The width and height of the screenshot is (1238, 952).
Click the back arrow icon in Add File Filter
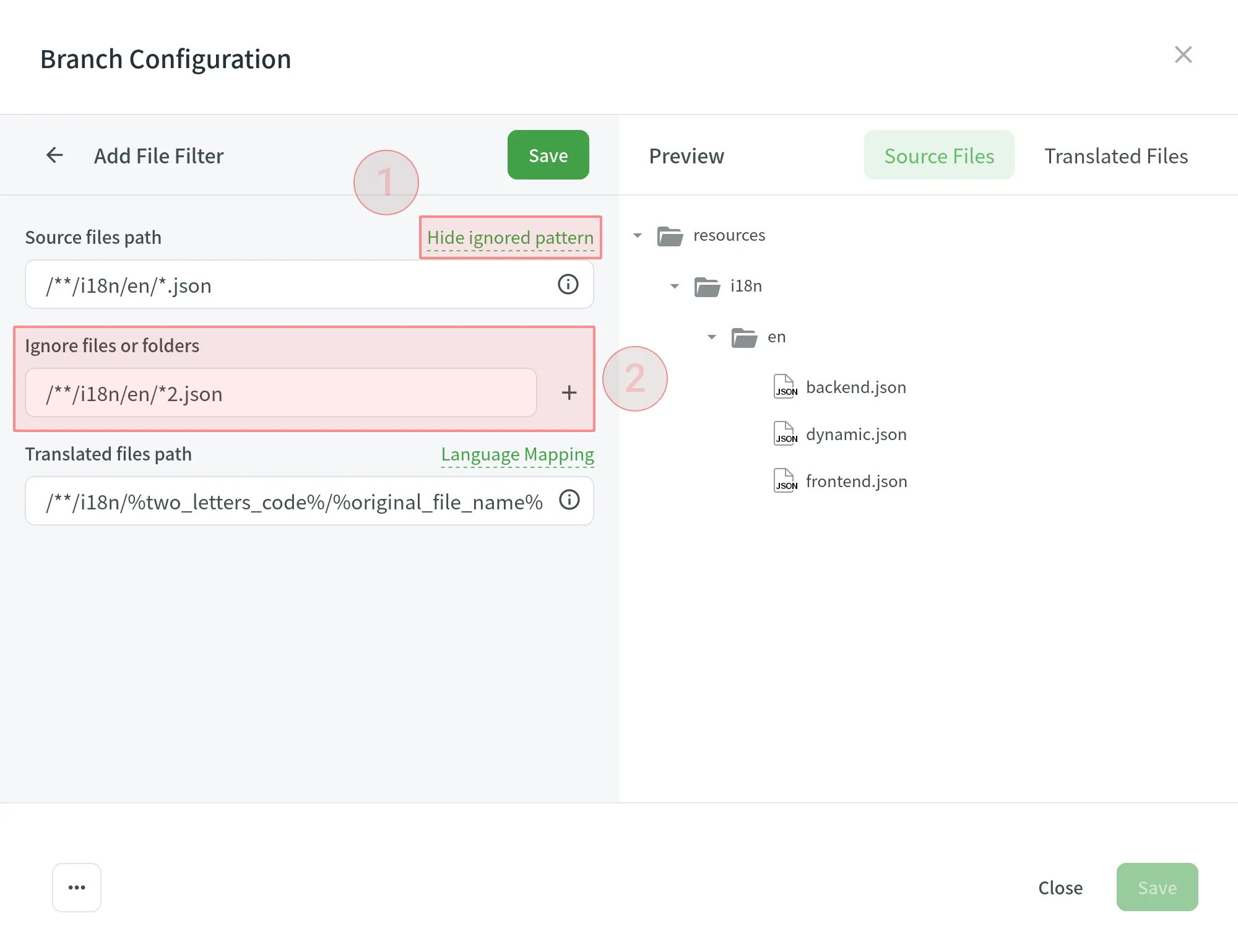point(55,155)
